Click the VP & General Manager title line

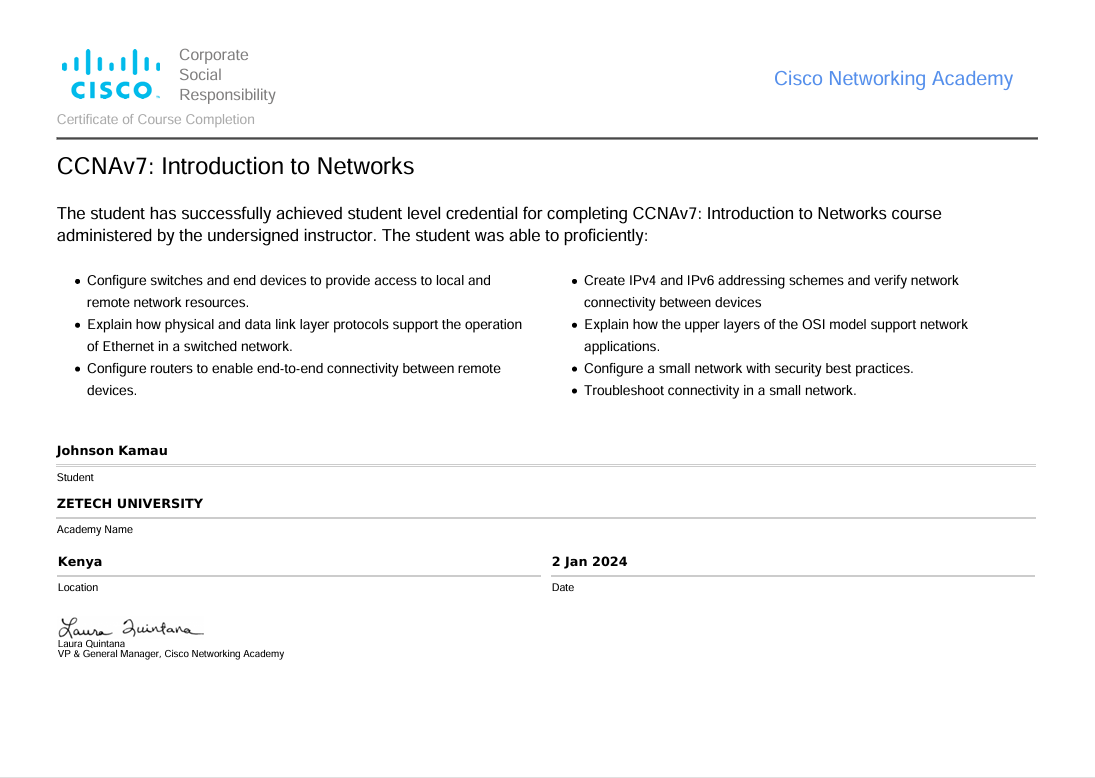tap(170, 654)
